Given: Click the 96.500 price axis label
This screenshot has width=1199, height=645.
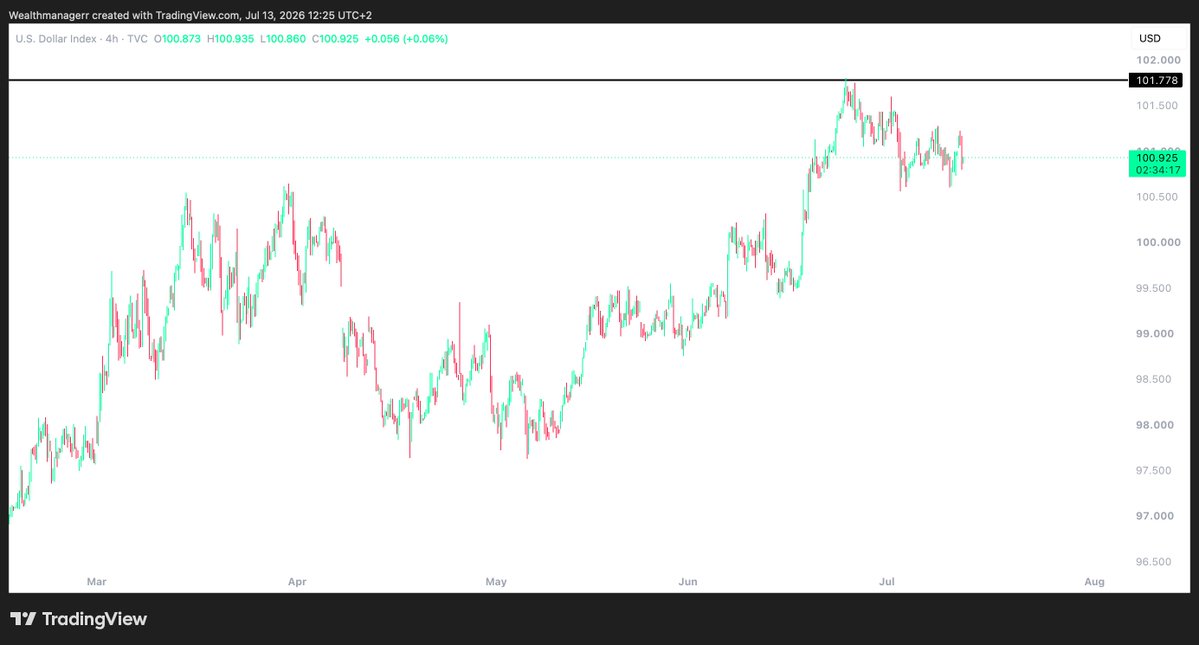Looking at the screenshot, I should click(x=1154, y=562).
